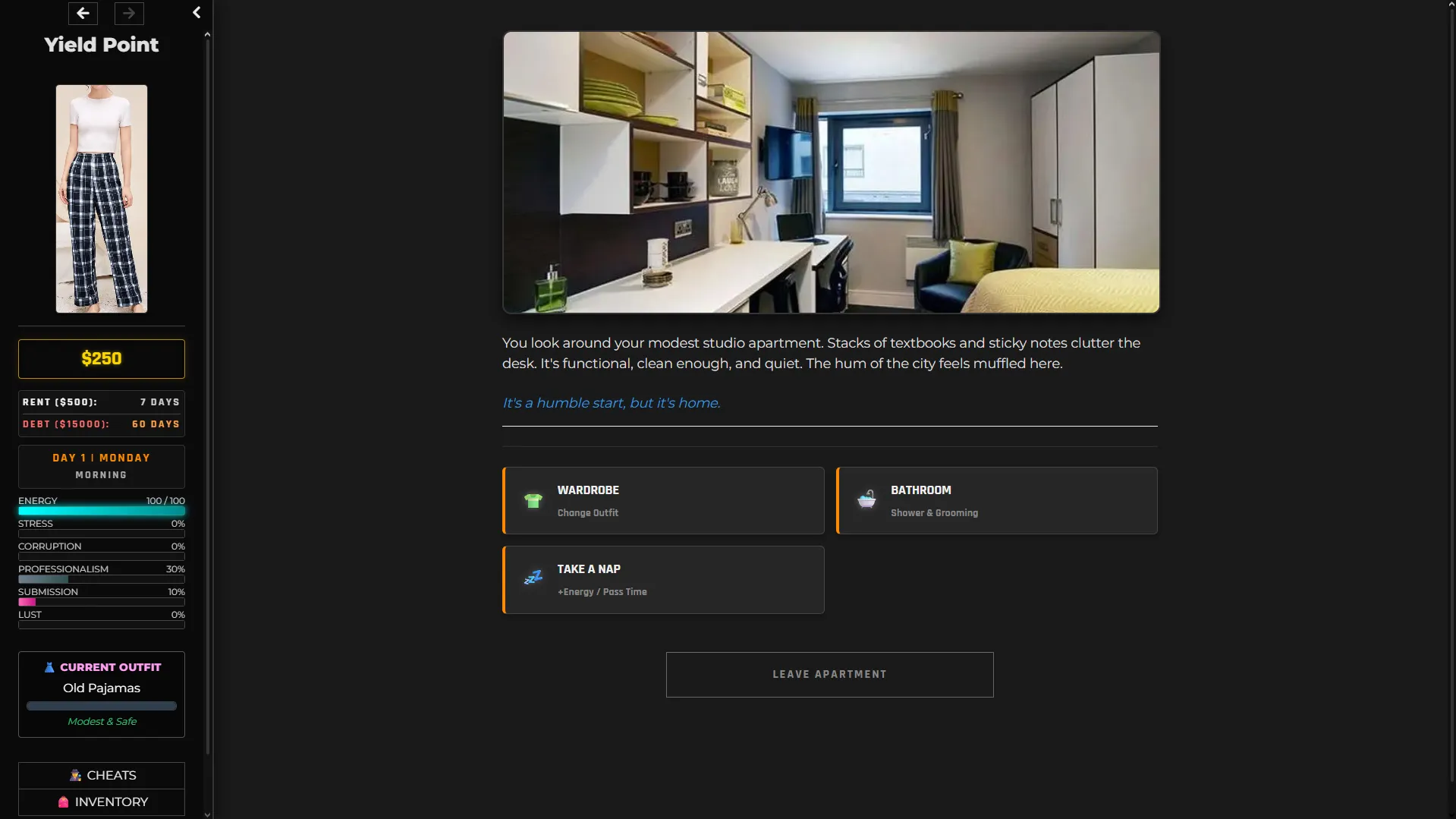Click the pink backpack Inventory icon
Screen dimensions: 1456x819
(64, 802)
